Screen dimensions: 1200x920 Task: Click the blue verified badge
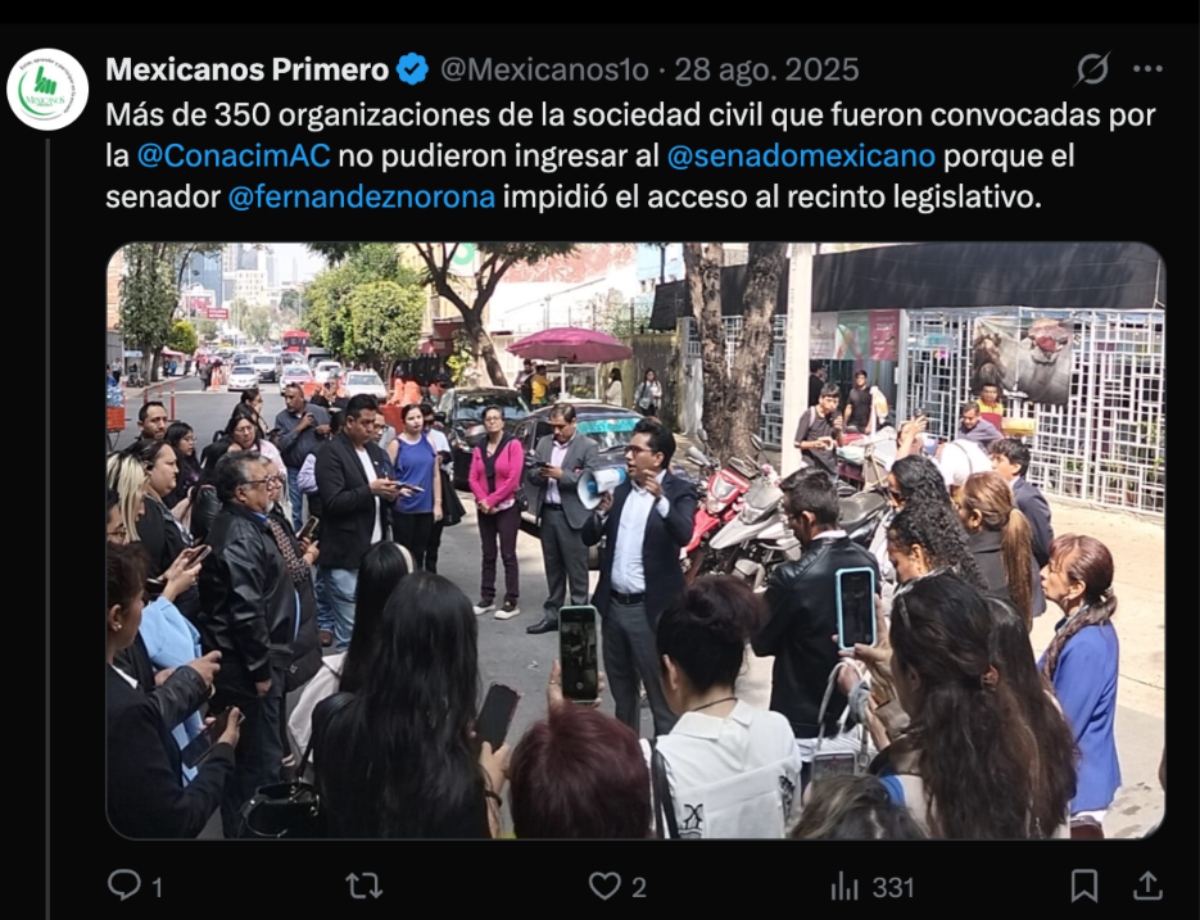coord(412,69)
